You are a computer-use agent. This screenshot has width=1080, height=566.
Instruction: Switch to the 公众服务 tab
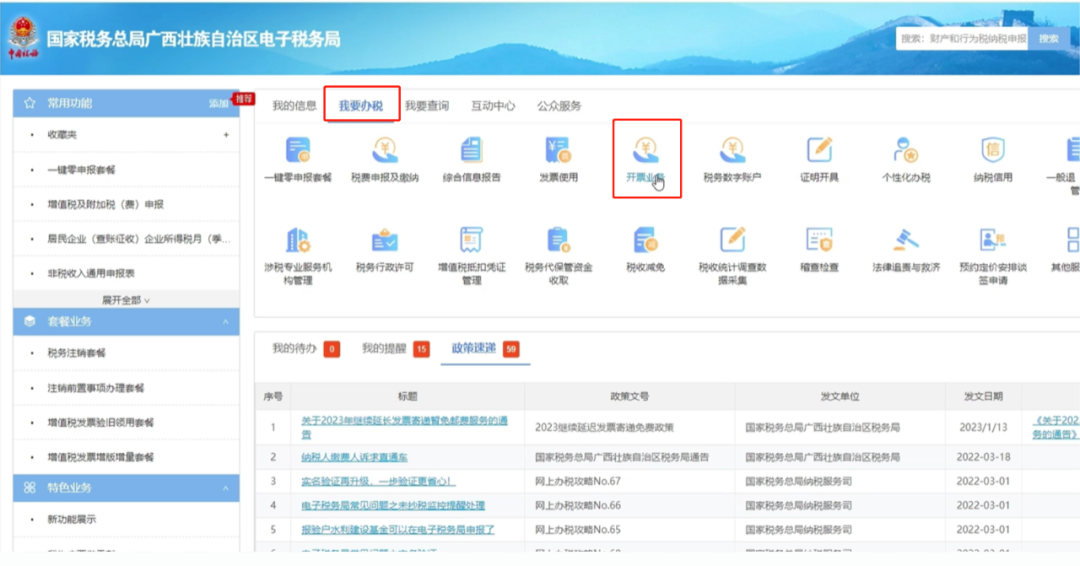[559, 105]
